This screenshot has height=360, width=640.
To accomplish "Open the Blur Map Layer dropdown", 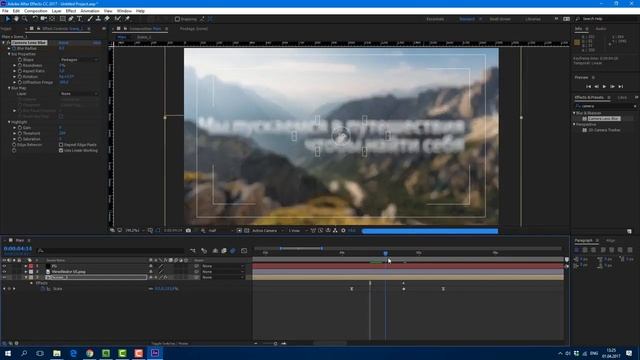I will (79, 93).
